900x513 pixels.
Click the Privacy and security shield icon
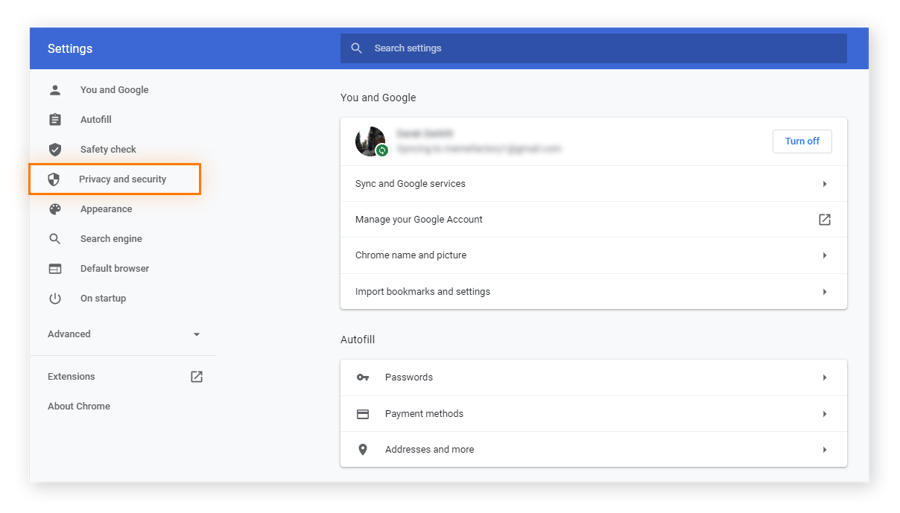[53, 179]
